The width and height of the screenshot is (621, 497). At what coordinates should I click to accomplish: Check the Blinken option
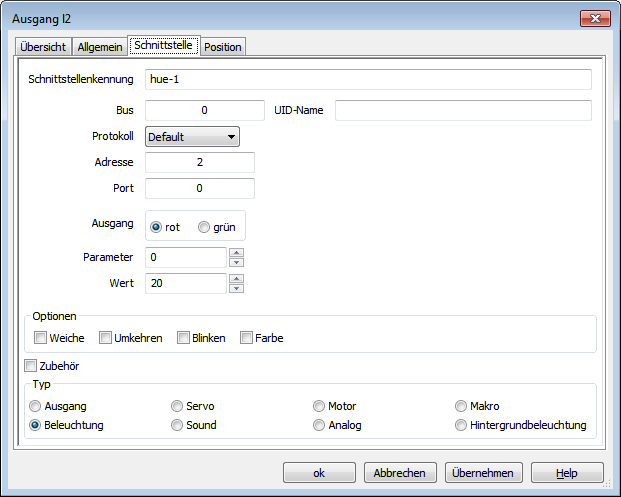[184, 338]
